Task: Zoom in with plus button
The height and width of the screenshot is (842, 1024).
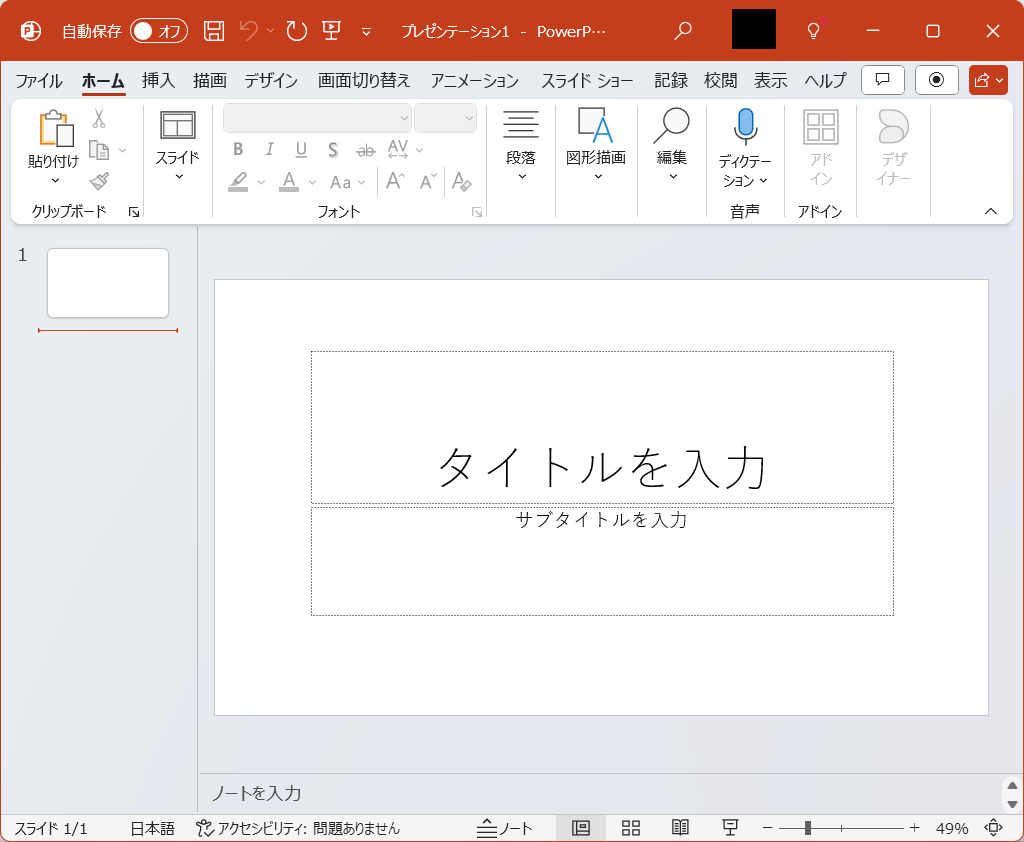Action: pyautogui.click(x=914, y=828)
